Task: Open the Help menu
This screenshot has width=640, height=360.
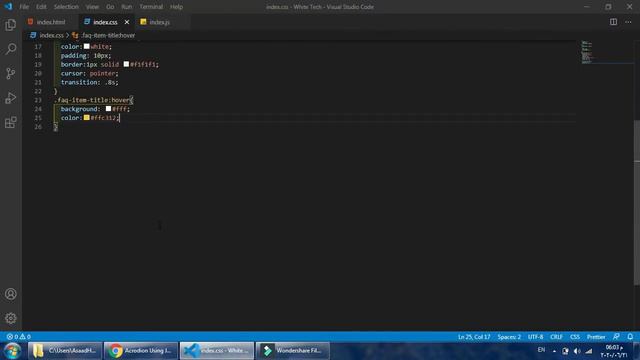Action: pyautogui.click(x=176, y=7)
